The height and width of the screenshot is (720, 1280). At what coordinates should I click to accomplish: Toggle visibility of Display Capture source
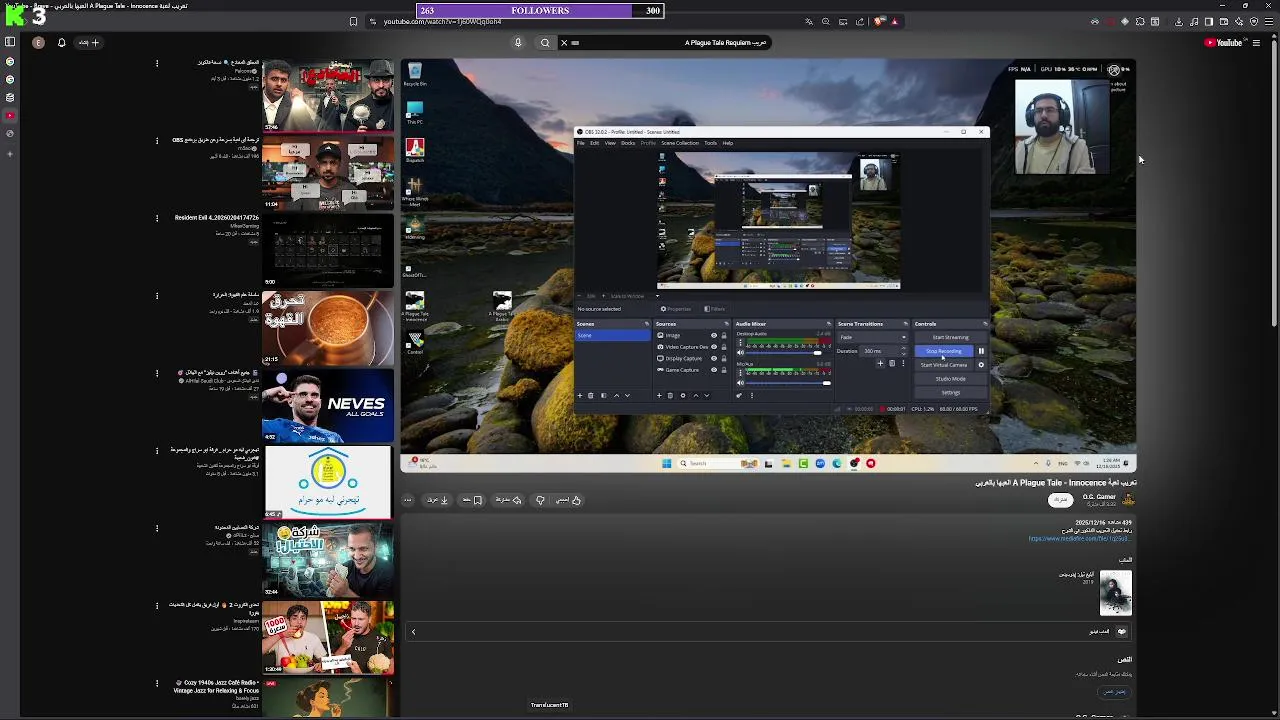[714, 358]
